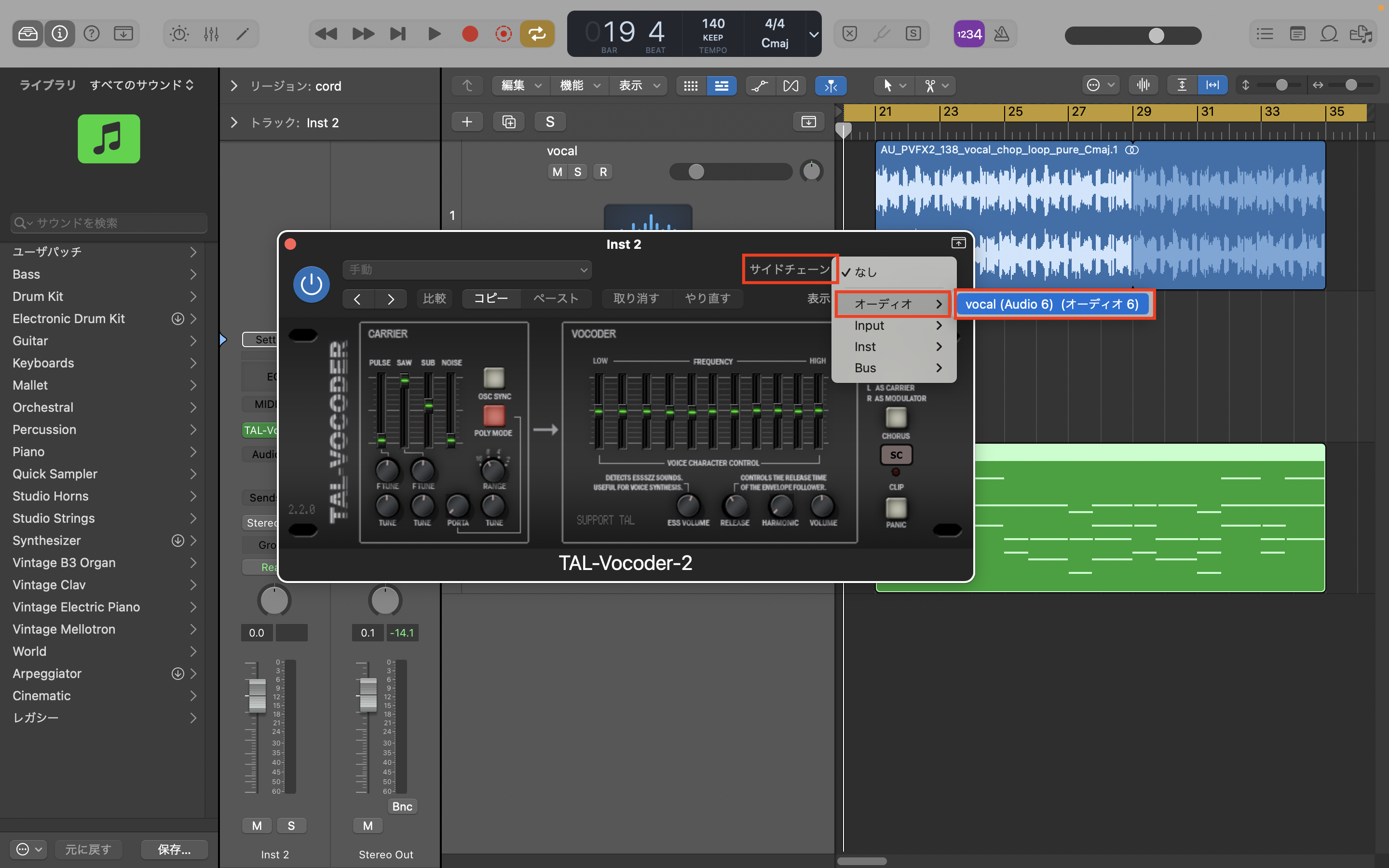
Task: Click the Fast Forward transport button
Action: point(363,34)
